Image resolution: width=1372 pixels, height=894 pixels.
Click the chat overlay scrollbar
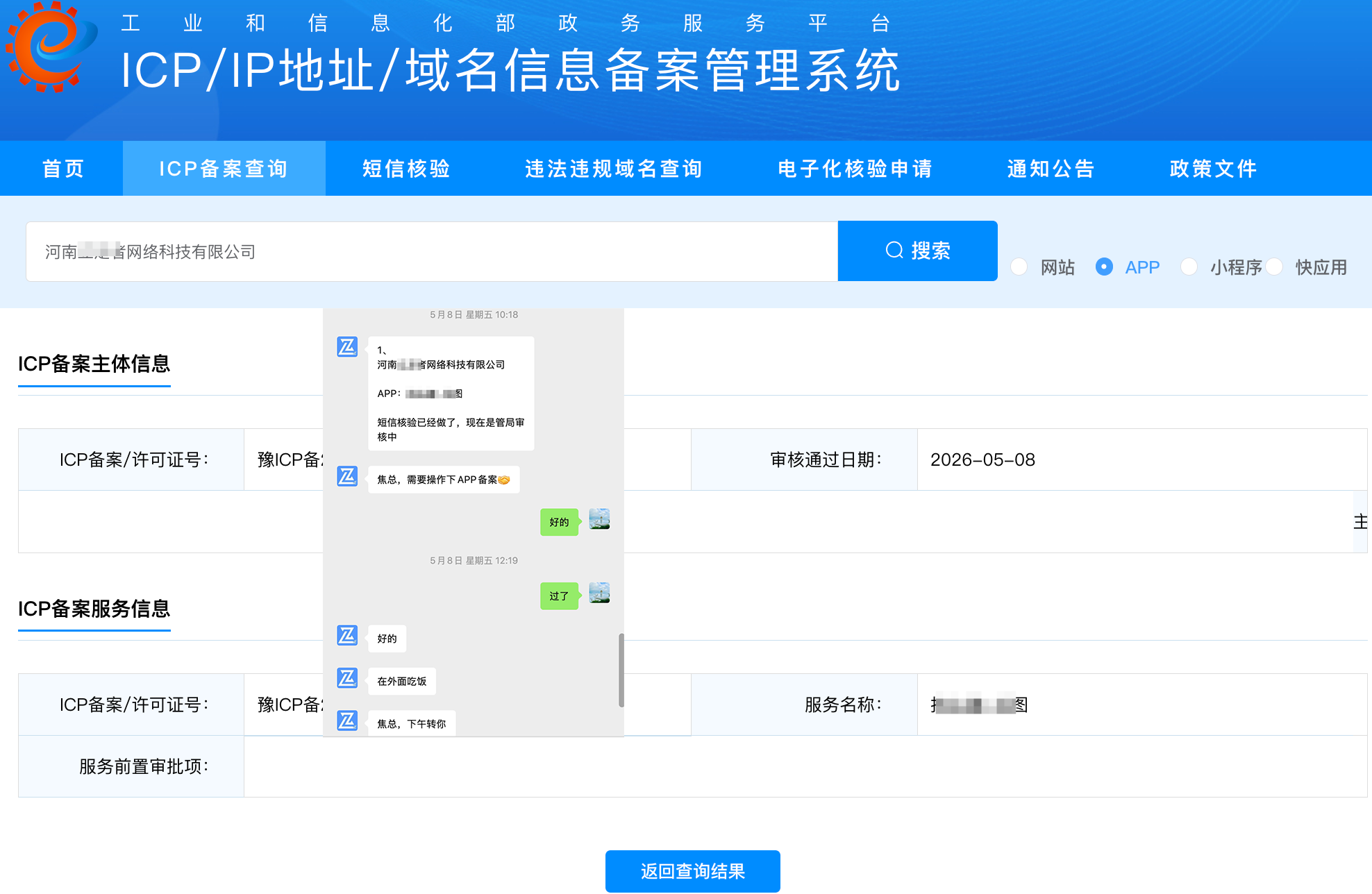pyautogui.click(x=621, y=670)
